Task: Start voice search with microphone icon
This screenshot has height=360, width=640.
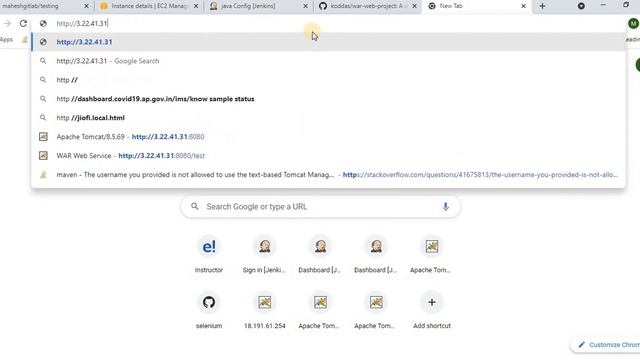Action: 445,207
